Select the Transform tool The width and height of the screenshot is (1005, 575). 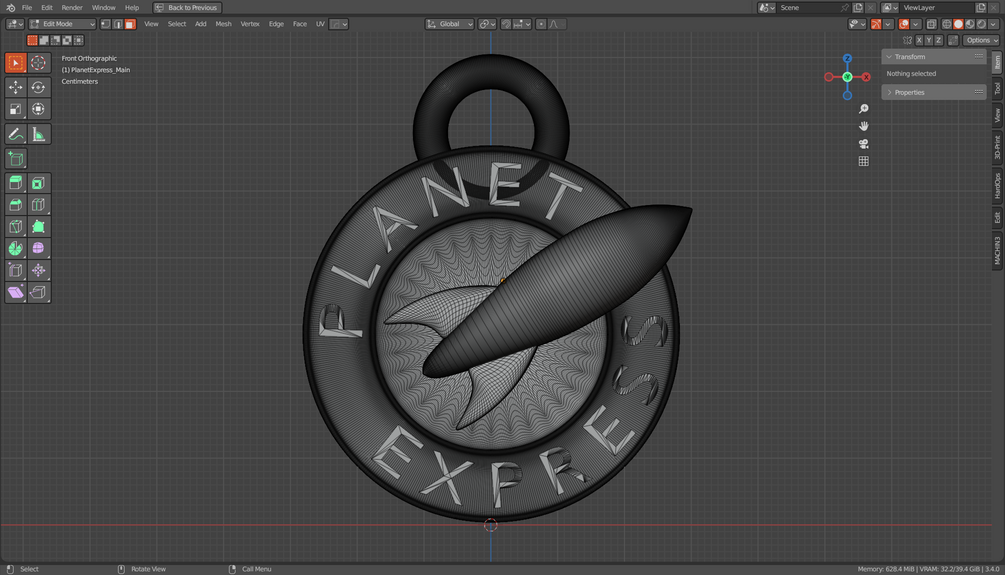pyautogui.click(x=38, y=109)
